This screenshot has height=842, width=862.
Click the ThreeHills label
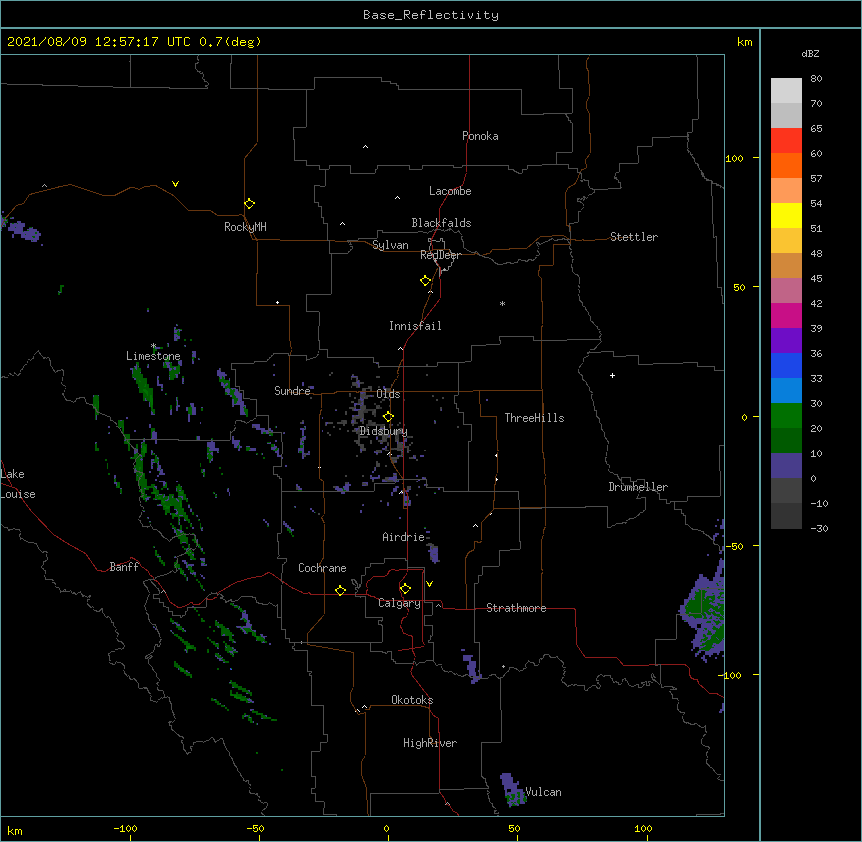(534, 418)
